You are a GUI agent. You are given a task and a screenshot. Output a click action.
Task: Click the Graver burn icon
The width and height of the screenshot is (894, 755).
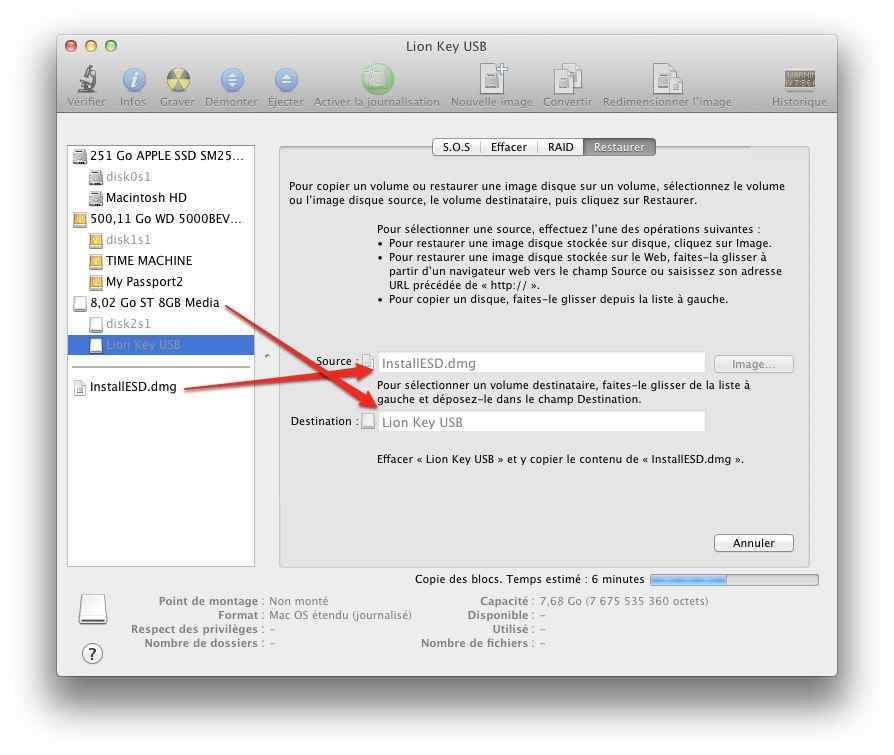point(178,79)
